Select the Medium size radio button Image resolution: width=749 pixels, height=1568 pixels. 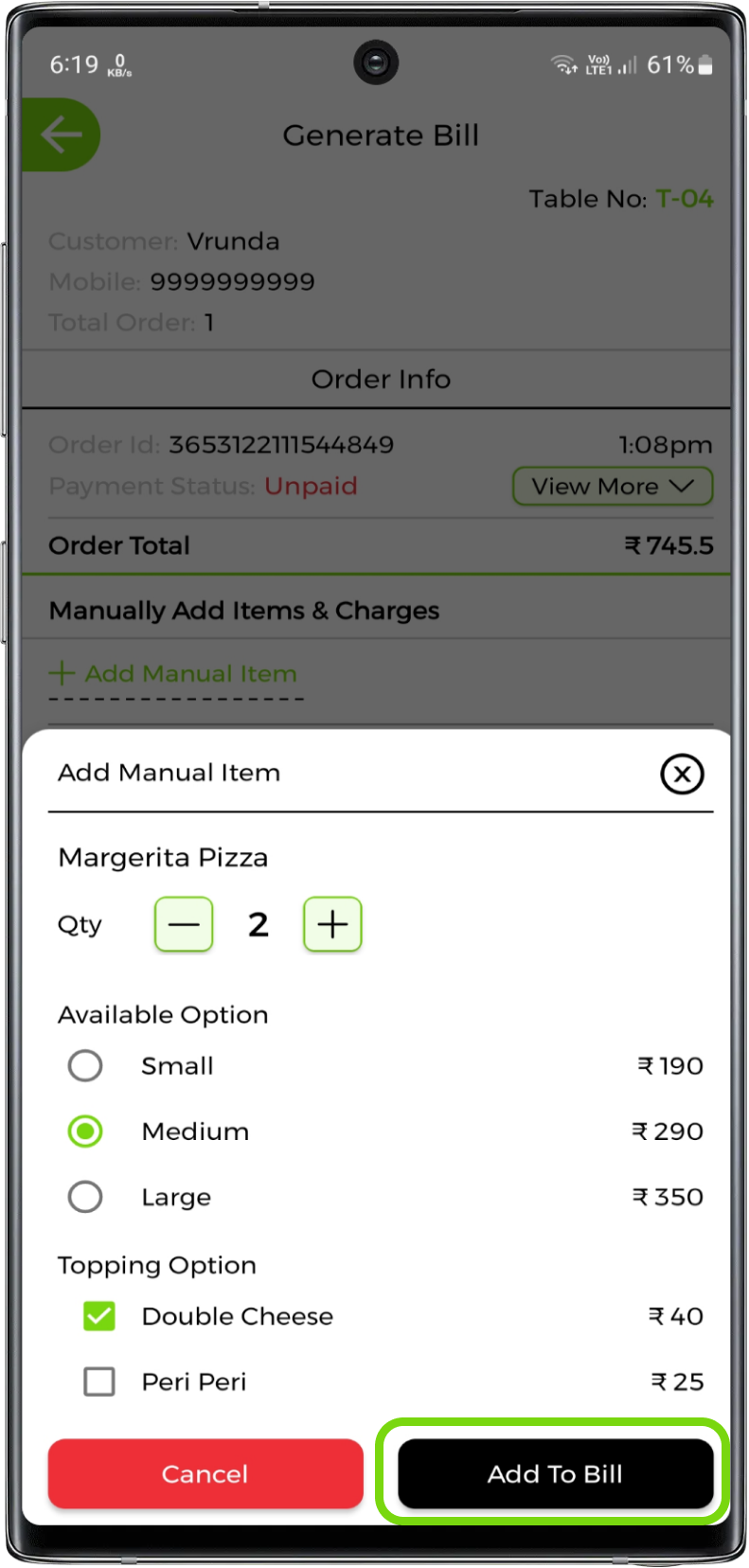click(x=85, y=1131)
